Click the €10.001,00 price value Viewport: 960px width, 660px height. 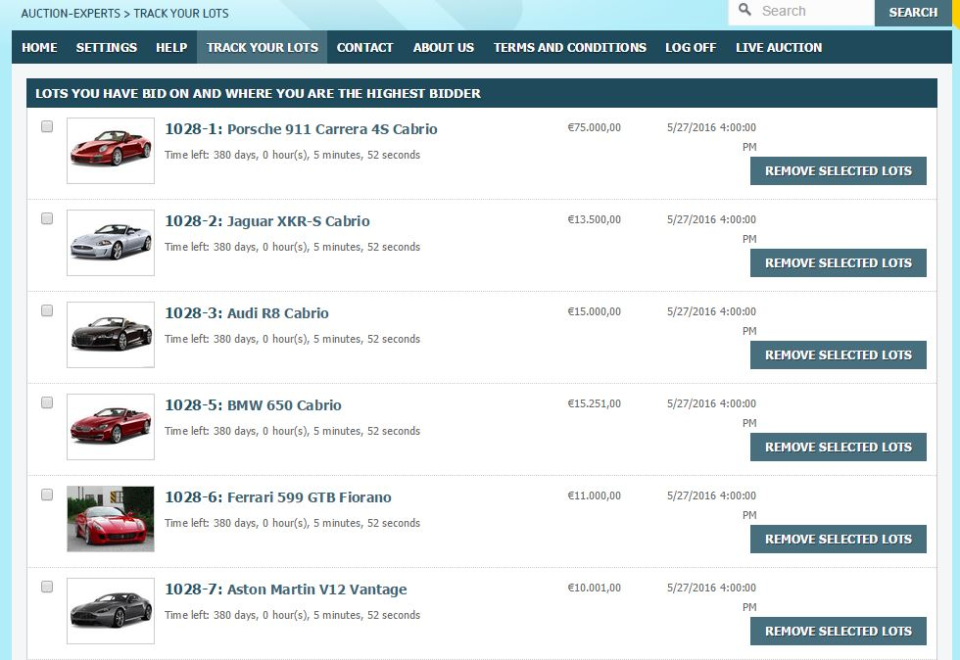[594, 588]
